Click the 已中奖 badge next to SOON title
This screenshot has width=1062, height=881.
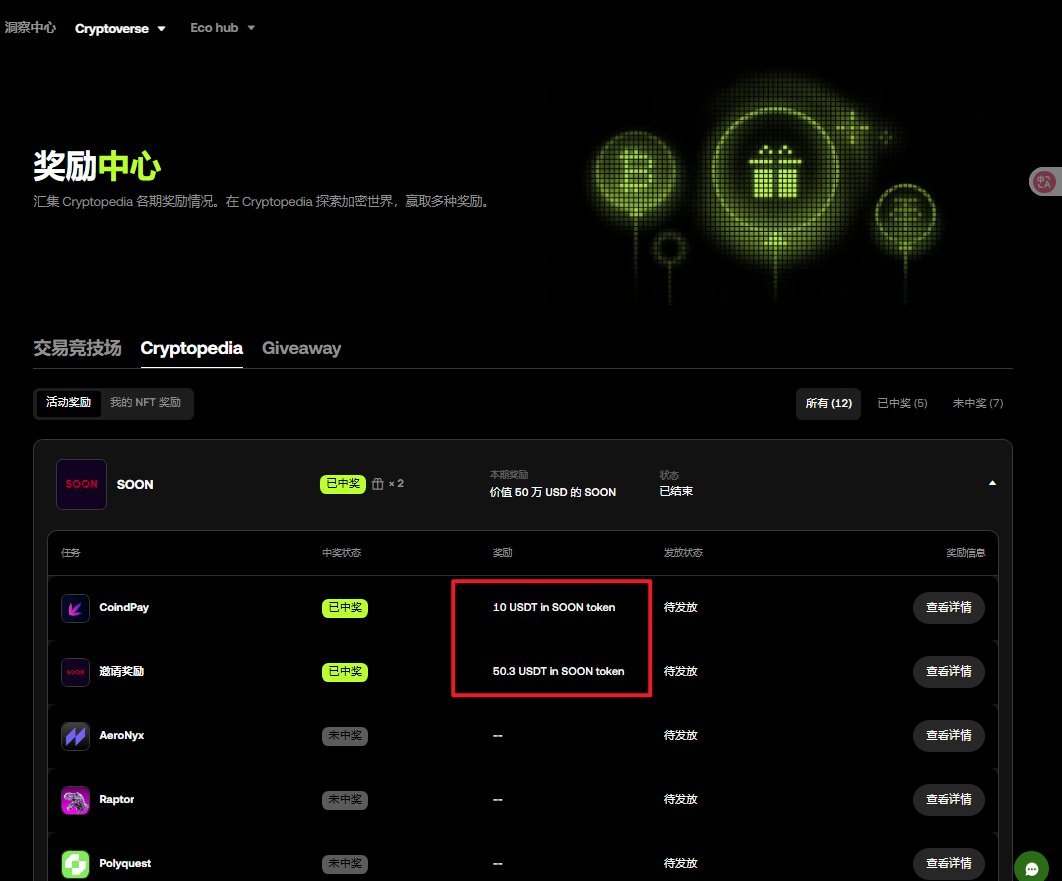click(343, 484)
